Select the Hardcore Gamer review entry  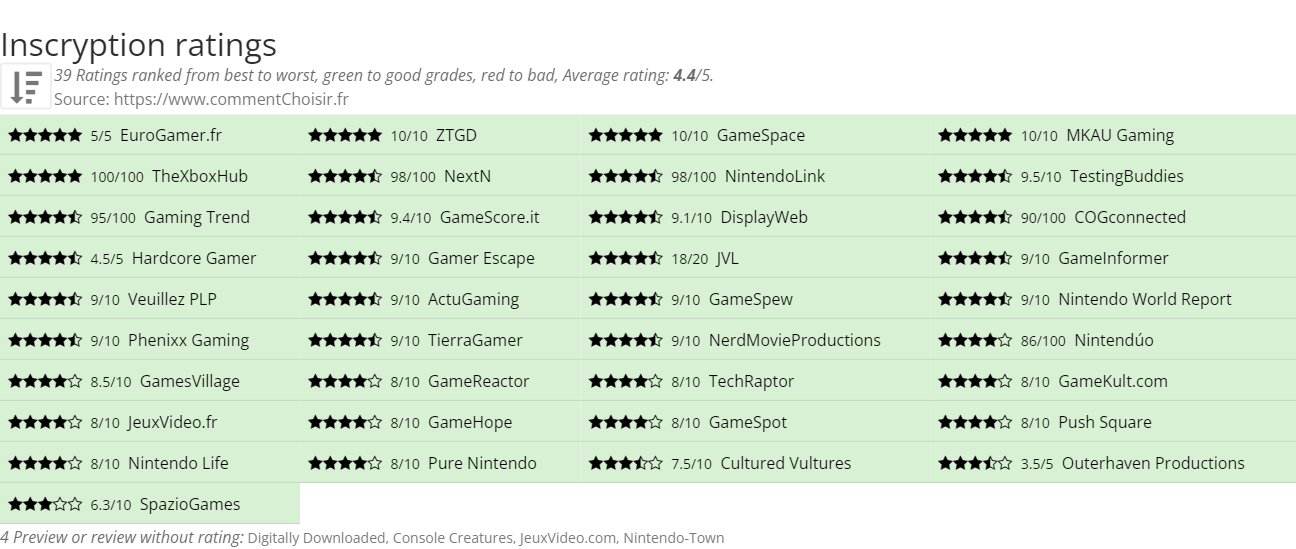pos(193,258)
